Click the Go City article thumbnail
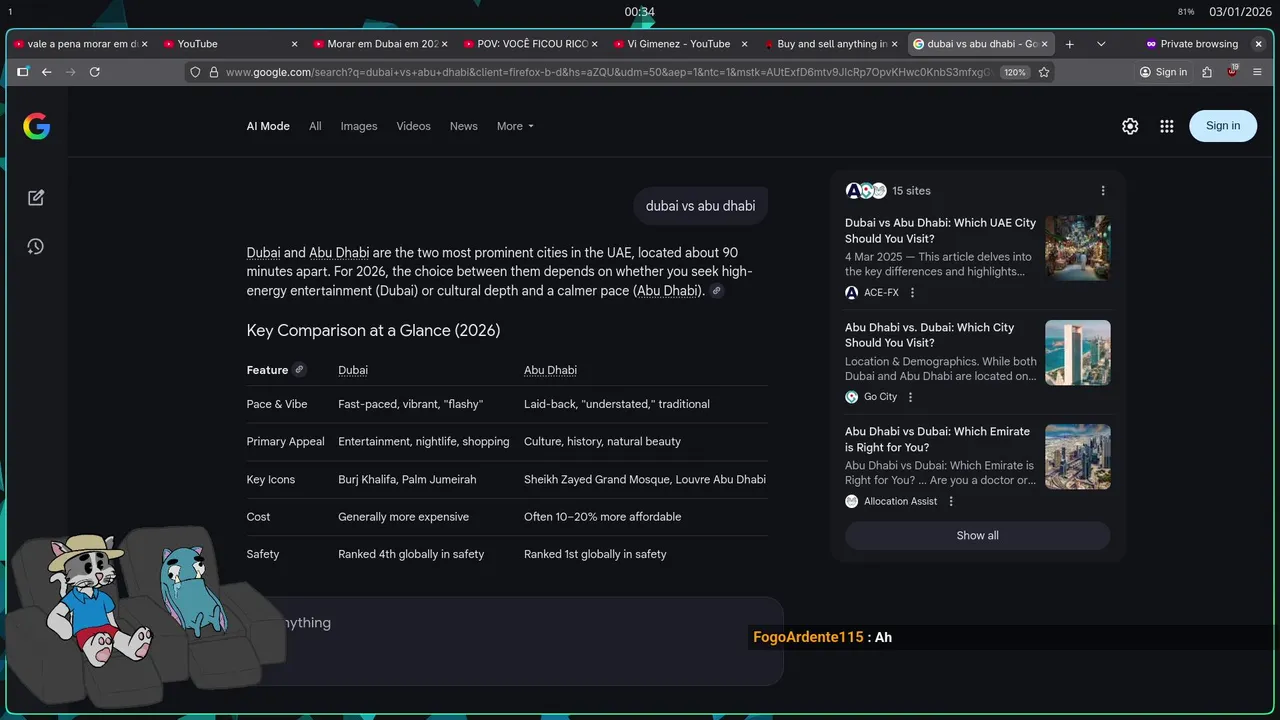The width and height of the screenshot is (1280, 720). (1078, 353)
